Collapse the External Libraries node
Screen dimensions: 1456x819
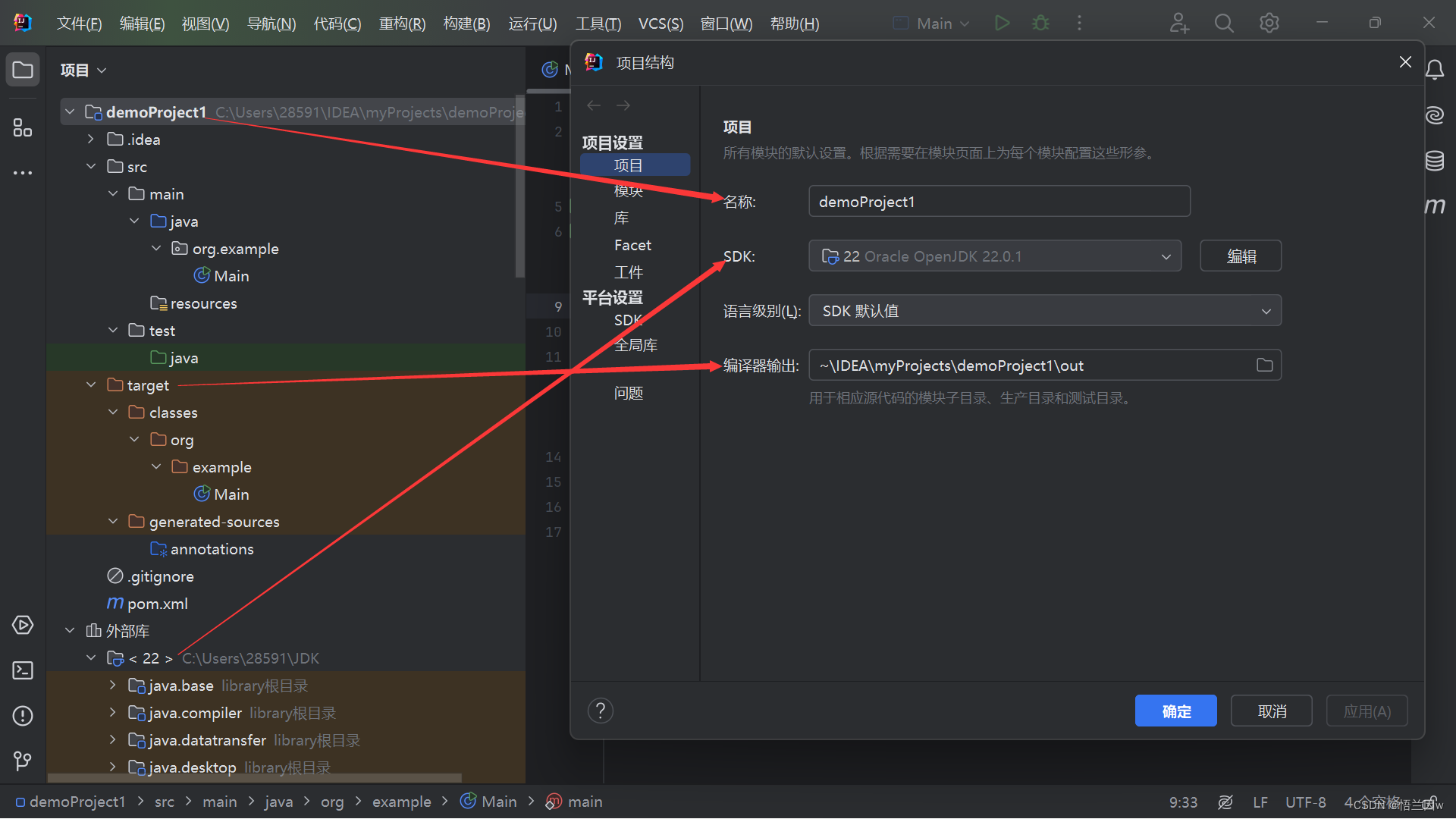70,631
